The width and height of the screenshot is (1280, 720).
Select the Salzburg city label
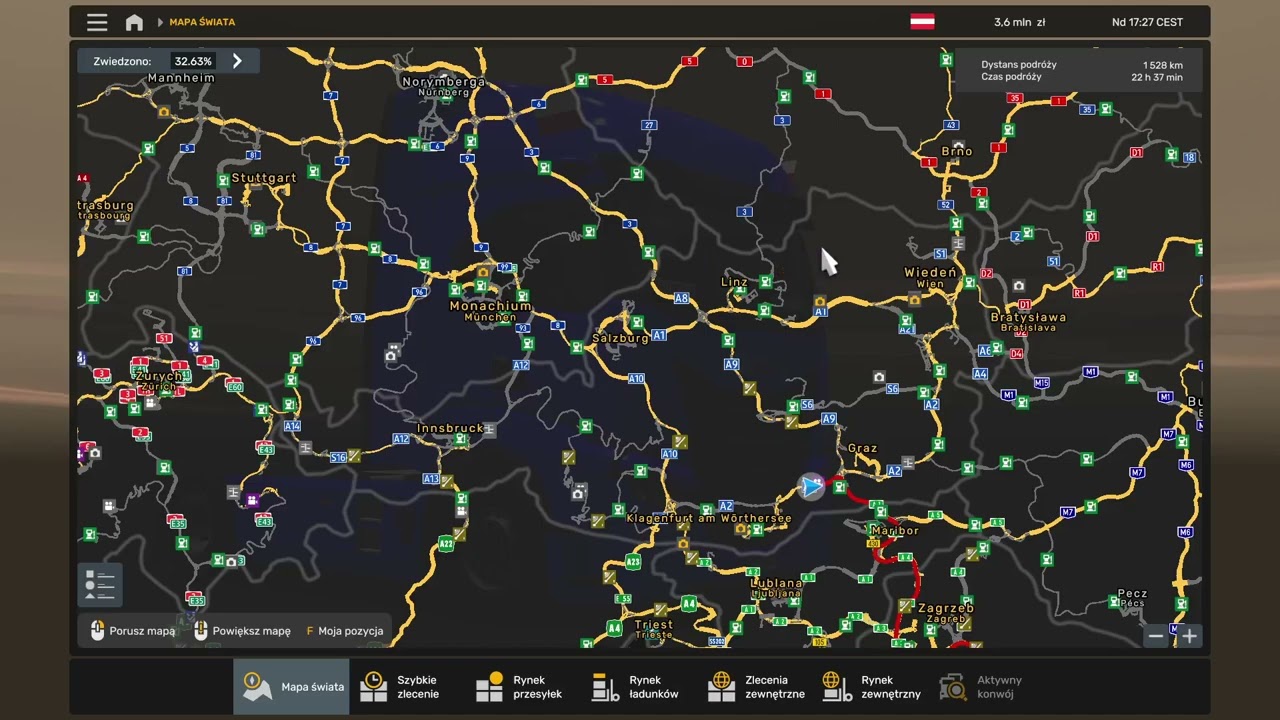coord(620,338)
